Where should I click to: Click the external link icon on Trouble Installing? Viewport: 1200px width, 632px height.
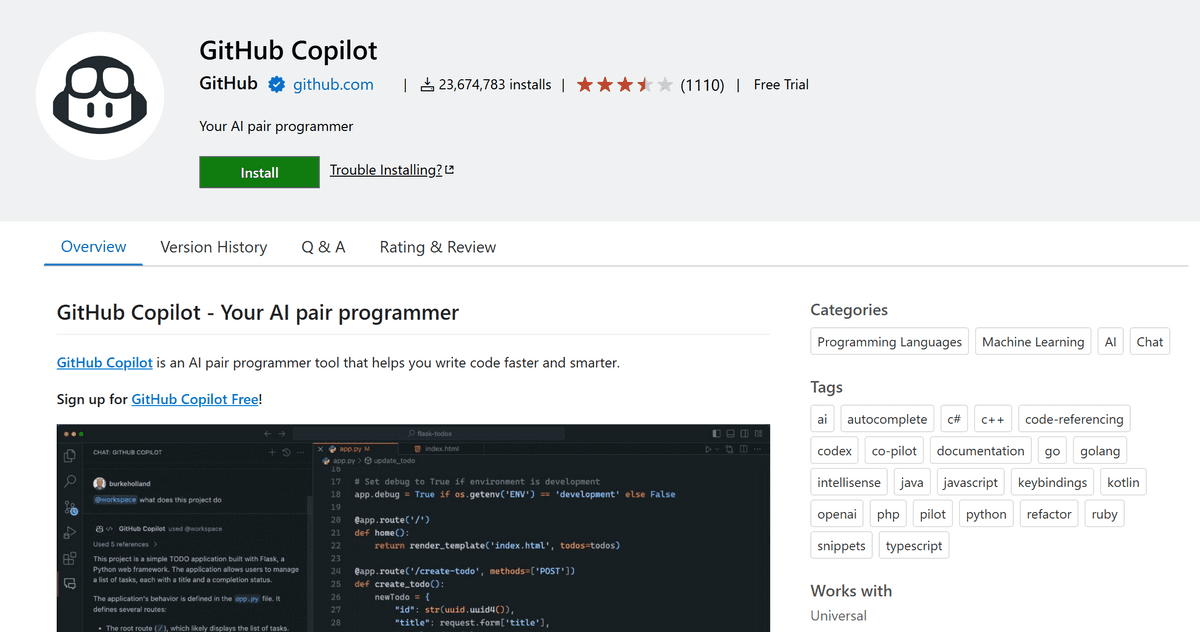coord(448,169)
